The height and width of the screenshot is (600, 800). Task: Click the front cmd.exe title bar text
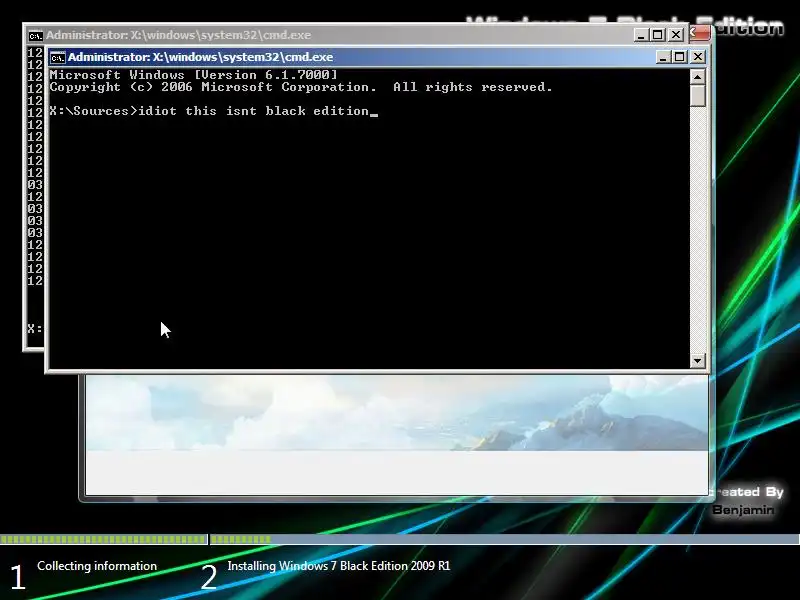201,57
